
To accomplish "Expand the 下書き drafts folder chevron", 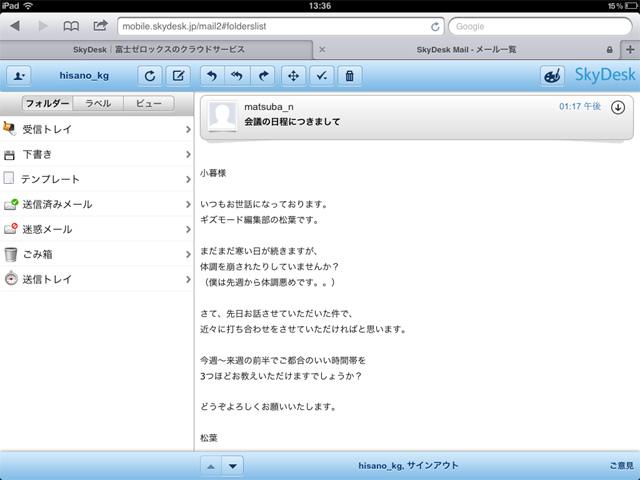I will 188,154.
